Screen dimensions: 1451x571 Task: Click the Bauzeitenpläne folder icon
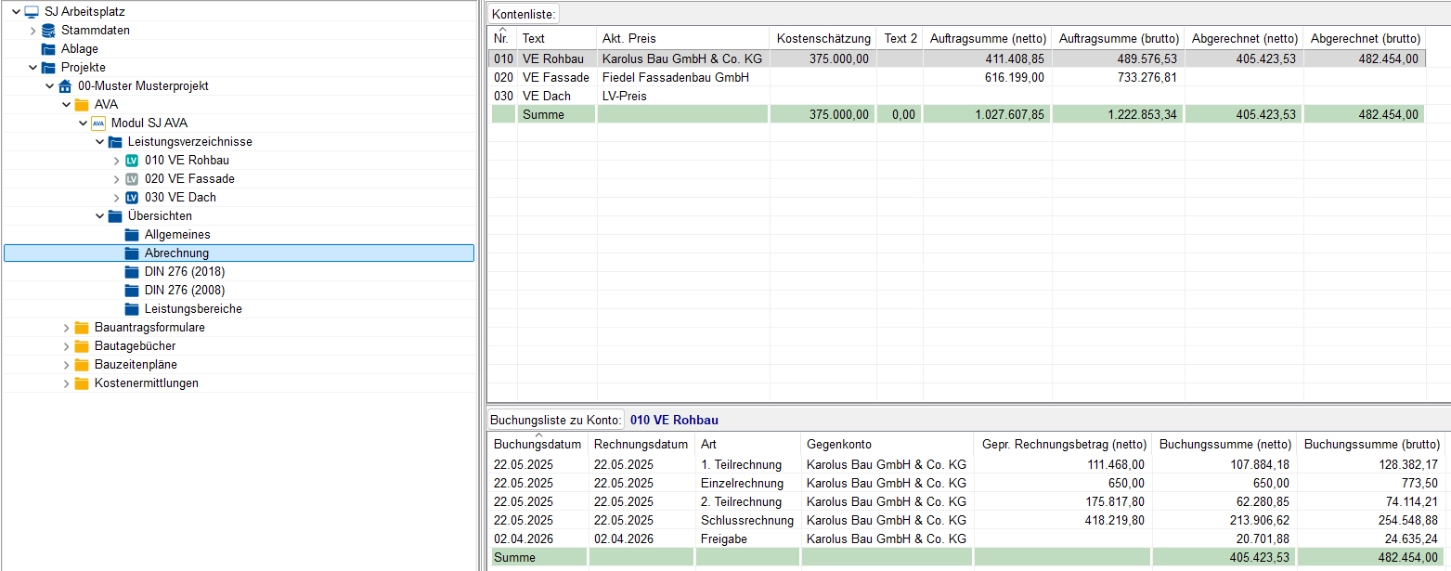pyautogui.click(x=82, y=365)
